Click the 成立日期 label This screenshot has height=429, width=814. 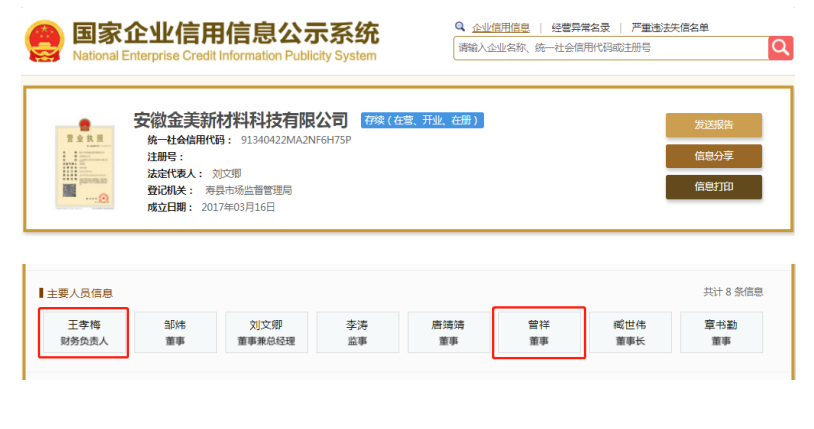point(170,207)
